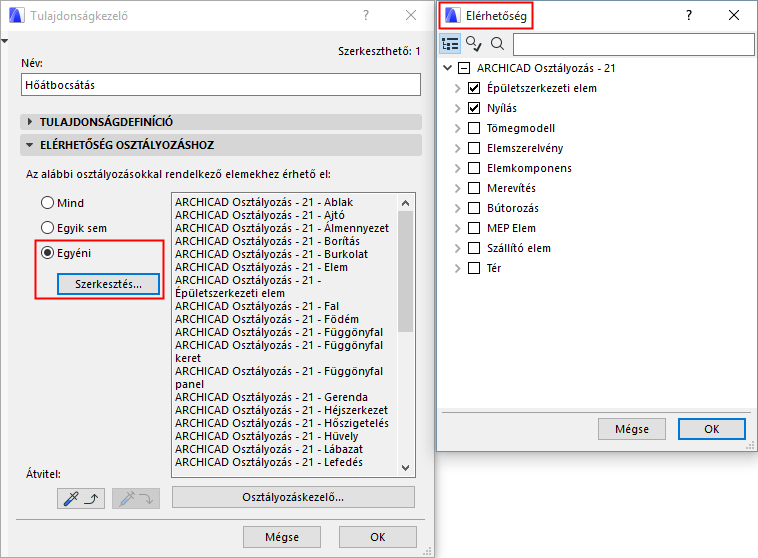The width and height of the screenshot is (758, 558).
Task: Check the Bútorozás checkbox
Action: [474, 208]
